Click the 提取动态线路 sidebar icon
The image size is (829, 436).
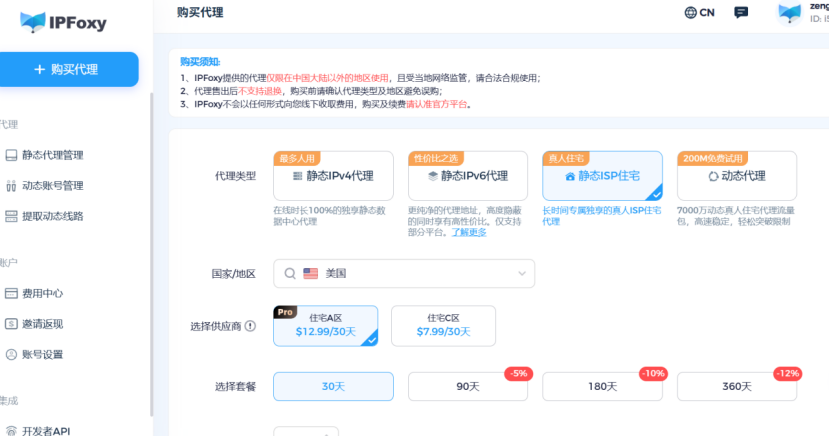(x=11, y=215)
